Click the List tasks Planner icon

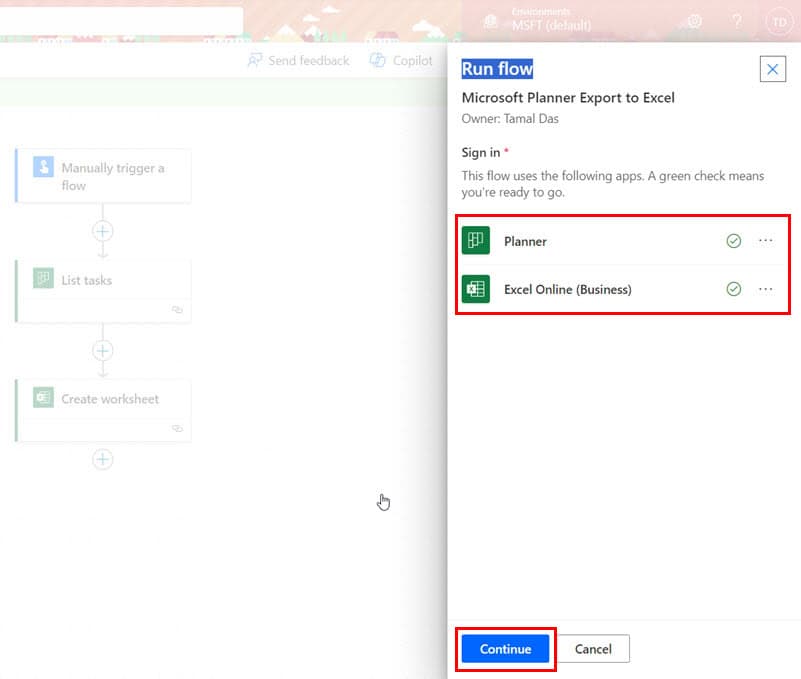pos(43,278)
